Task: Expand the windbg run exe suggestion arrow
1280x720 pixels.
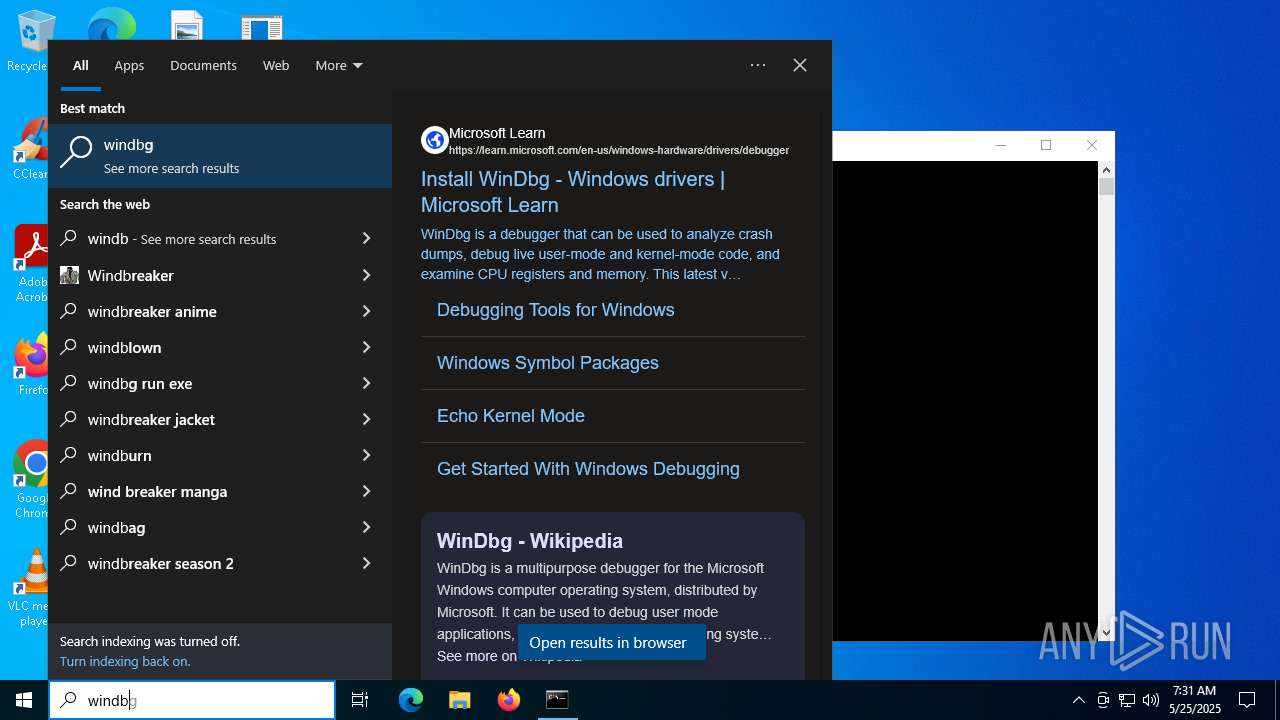Action: click(366, 383)
